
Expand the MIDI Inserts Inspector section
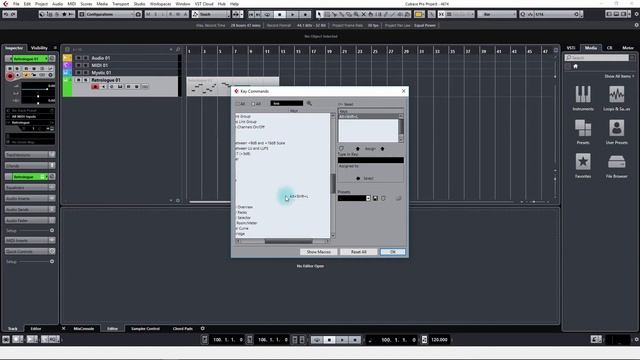pyautogui.click(x=30, y=240)
